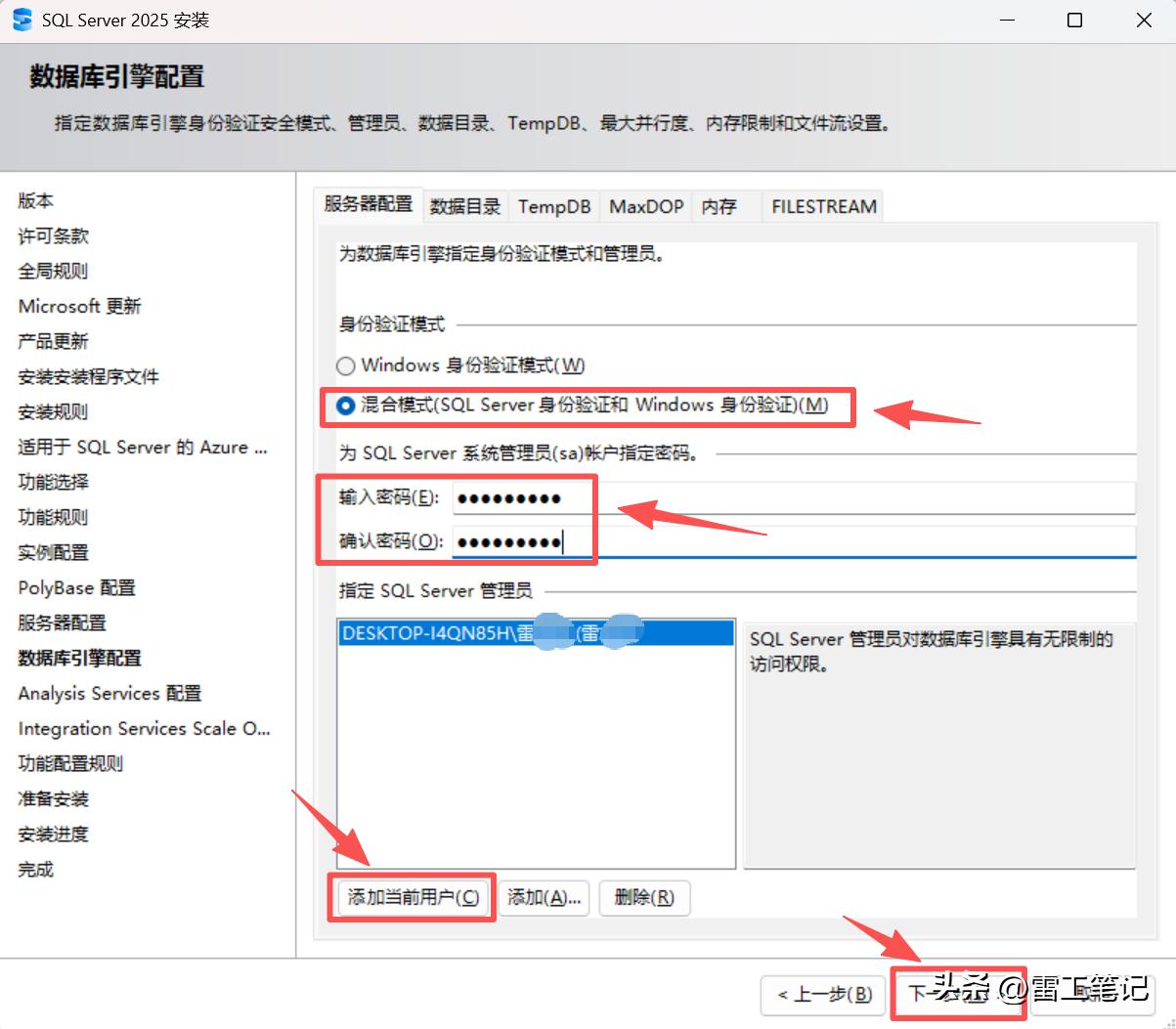Click the SQL Server installer title bar icon

22,20
